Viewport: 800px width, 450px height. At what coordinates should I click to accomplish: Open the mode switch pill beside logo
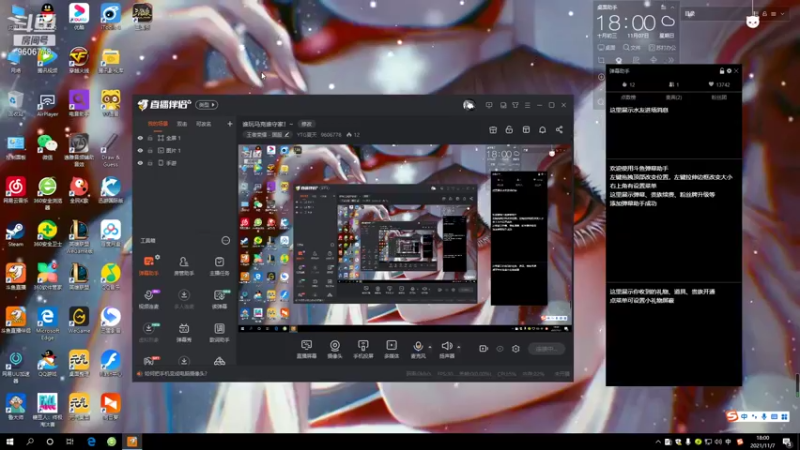click(207, 105)
